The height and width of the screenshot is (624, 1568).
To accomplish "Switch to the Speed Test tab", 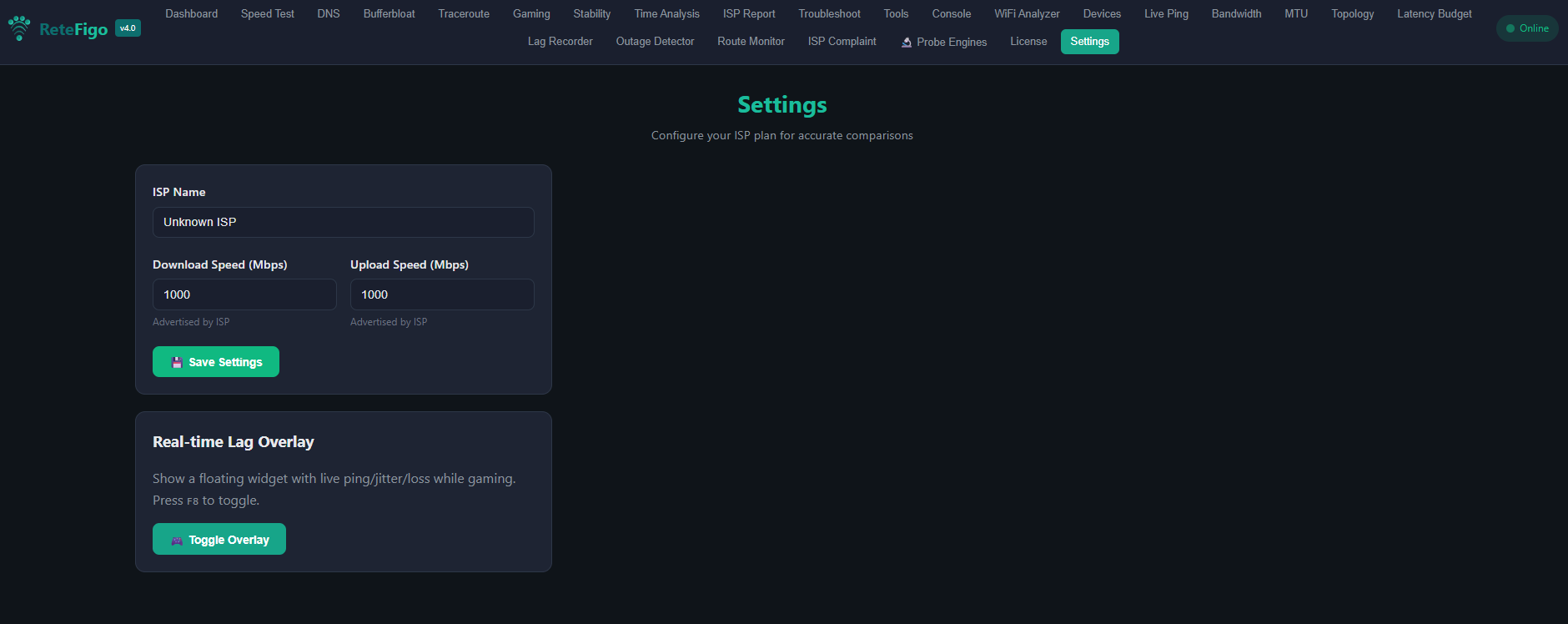I will [x=267, y=14].
